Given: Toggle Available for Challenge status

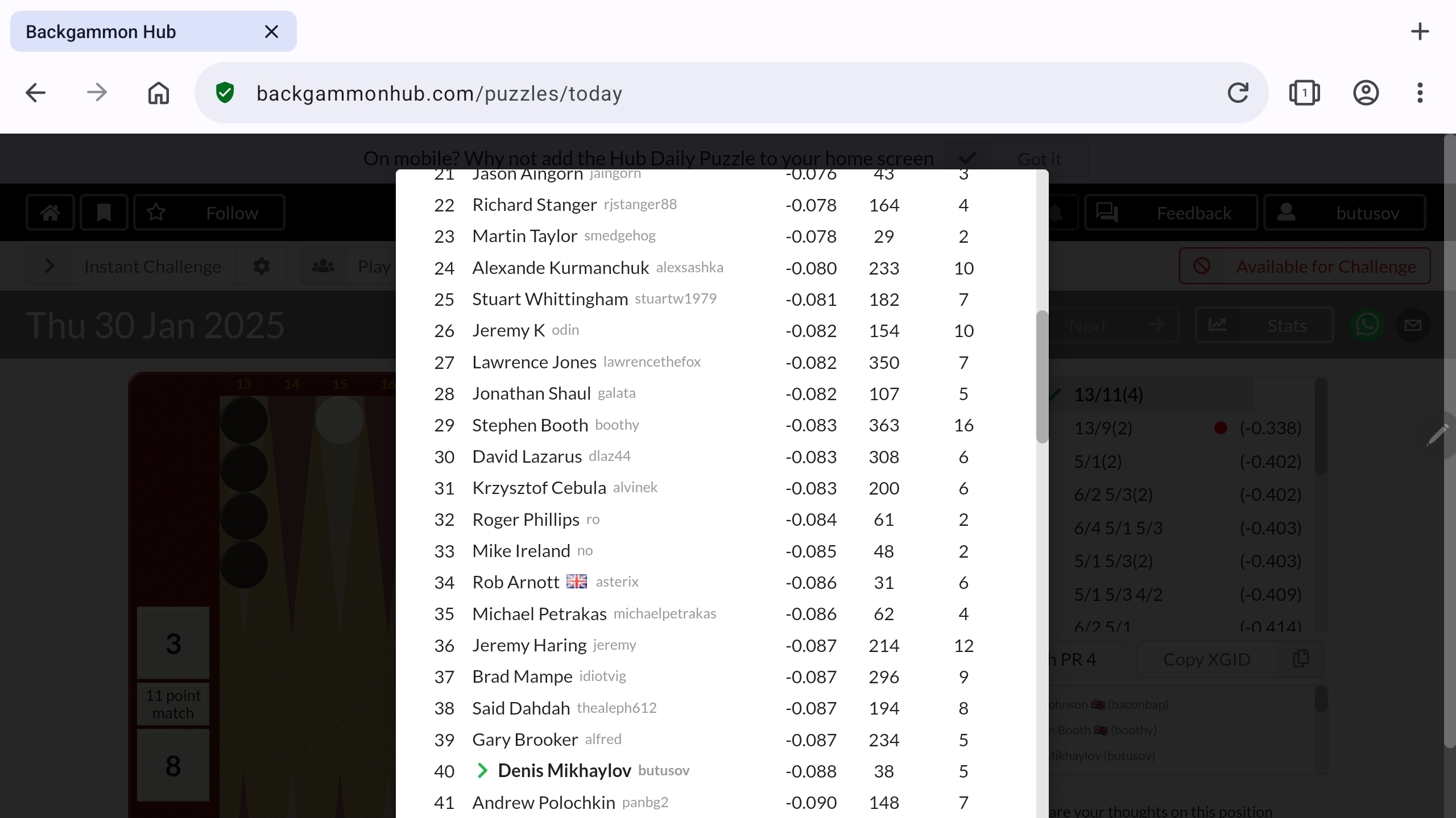Looking at the screenshot, I should (1305, 266).
